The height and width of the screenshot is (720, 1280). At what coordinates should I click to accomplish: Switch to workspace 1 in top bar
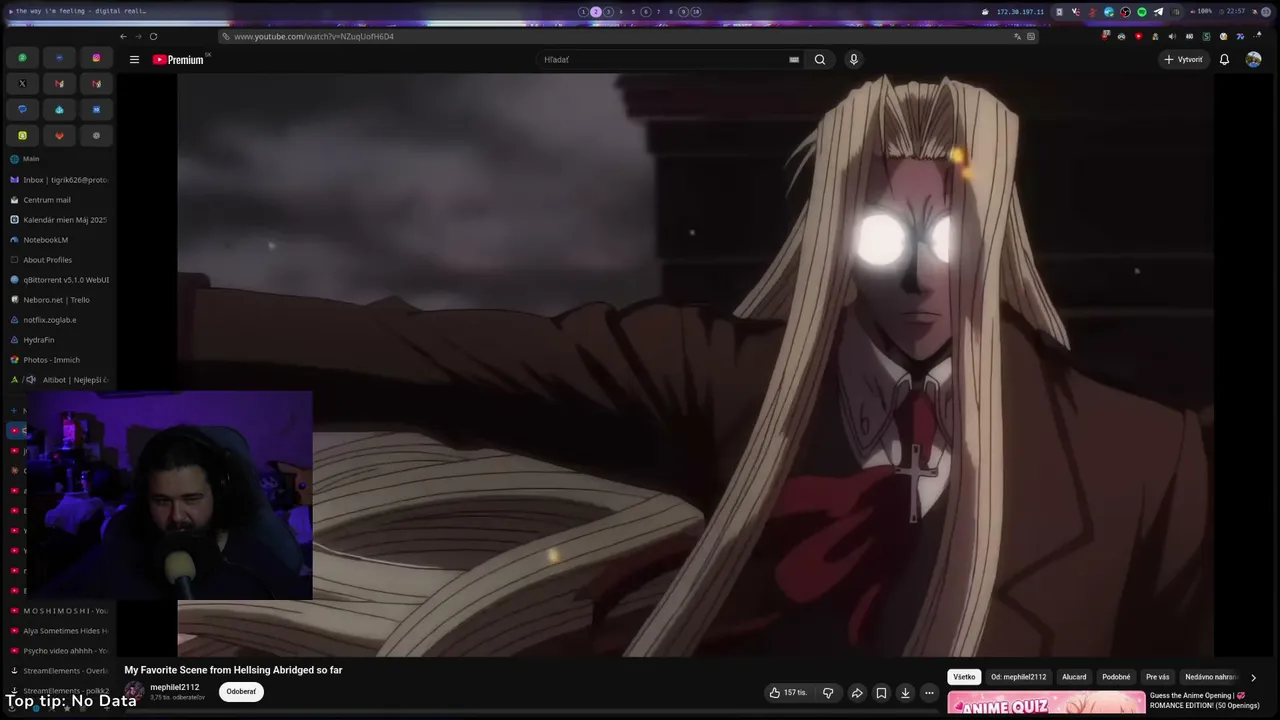point(583,12)
